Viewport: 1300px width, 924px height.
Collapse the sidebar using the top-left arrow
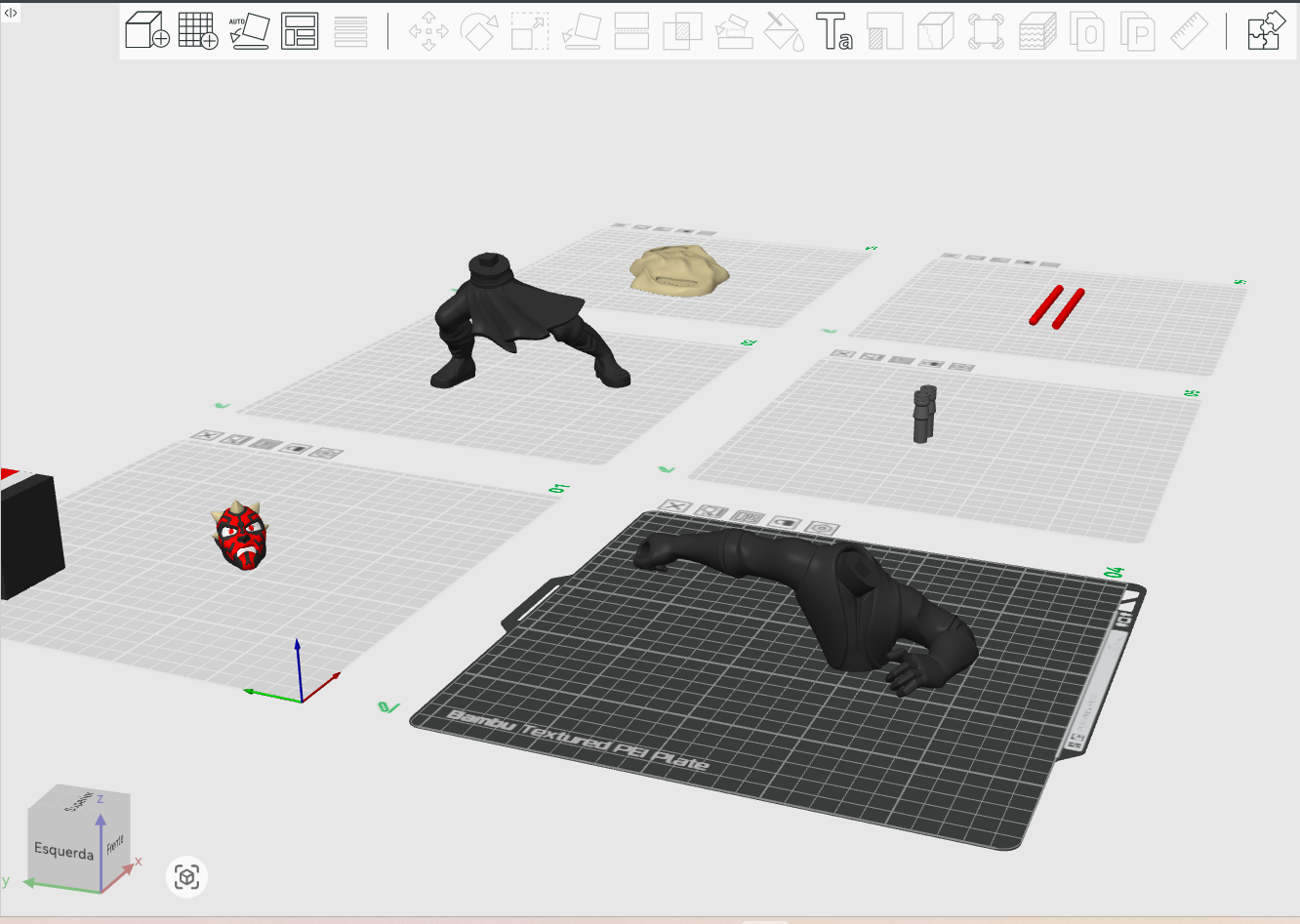click(11, 13)
